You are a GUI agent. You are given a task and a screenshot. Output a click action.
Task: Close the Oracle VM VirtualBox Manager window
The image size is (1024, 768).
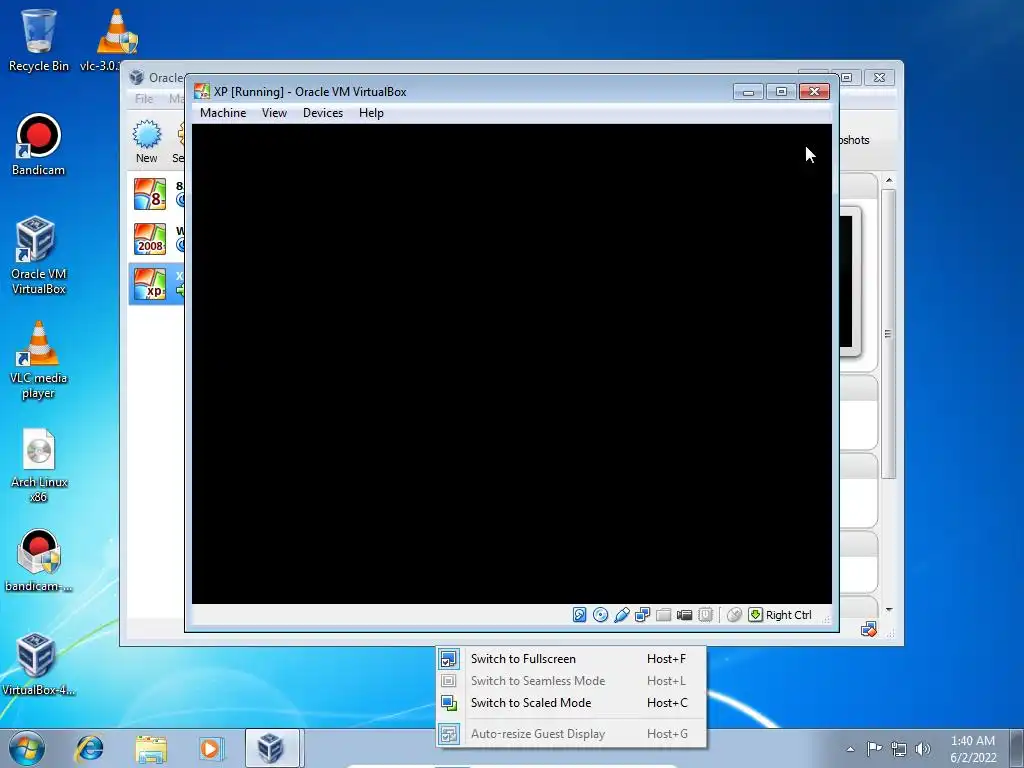tap(880, 77)
